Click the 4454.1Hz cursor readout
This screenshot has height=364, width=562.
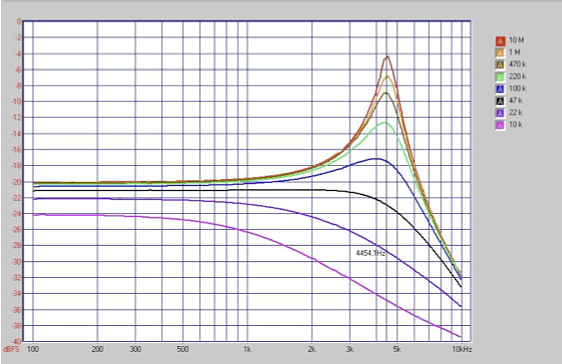click(x=371, y=253)
